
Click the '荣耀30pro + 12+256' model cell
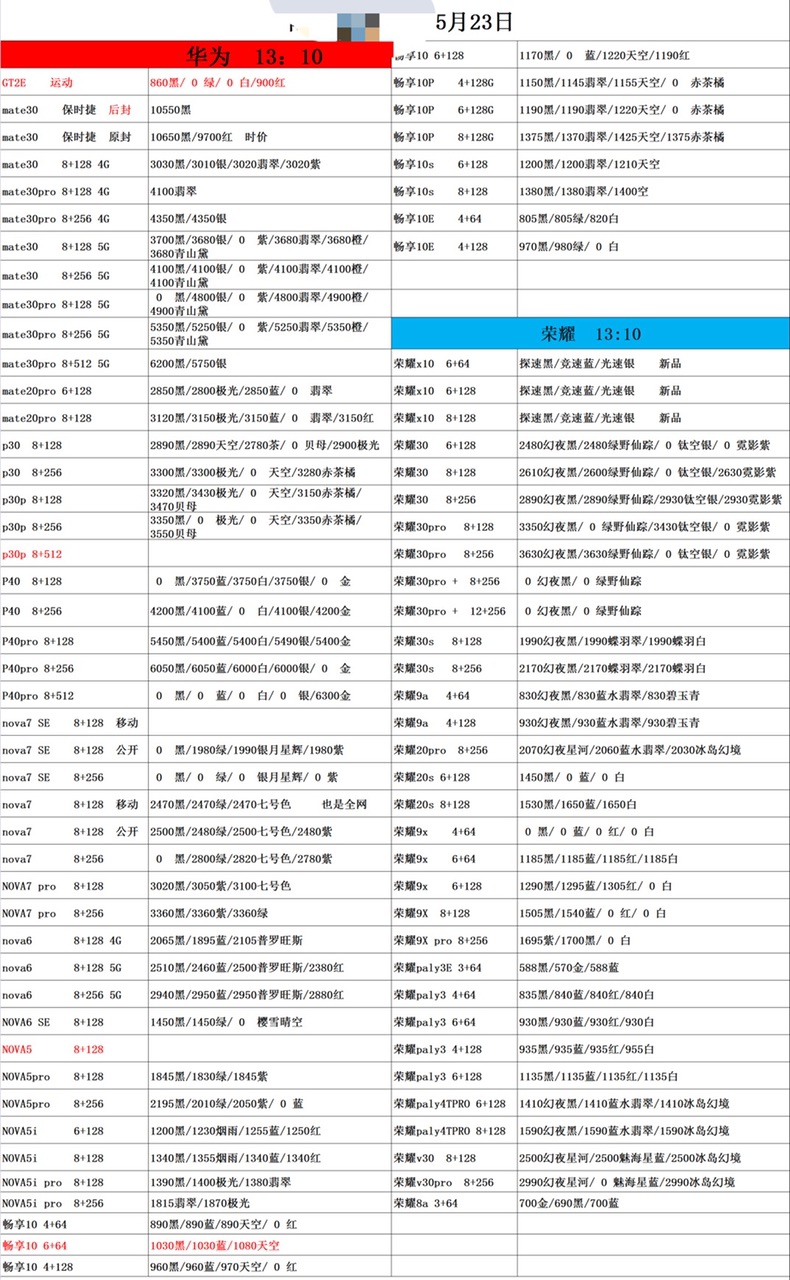pyautogui.click(x=454, y=611)
